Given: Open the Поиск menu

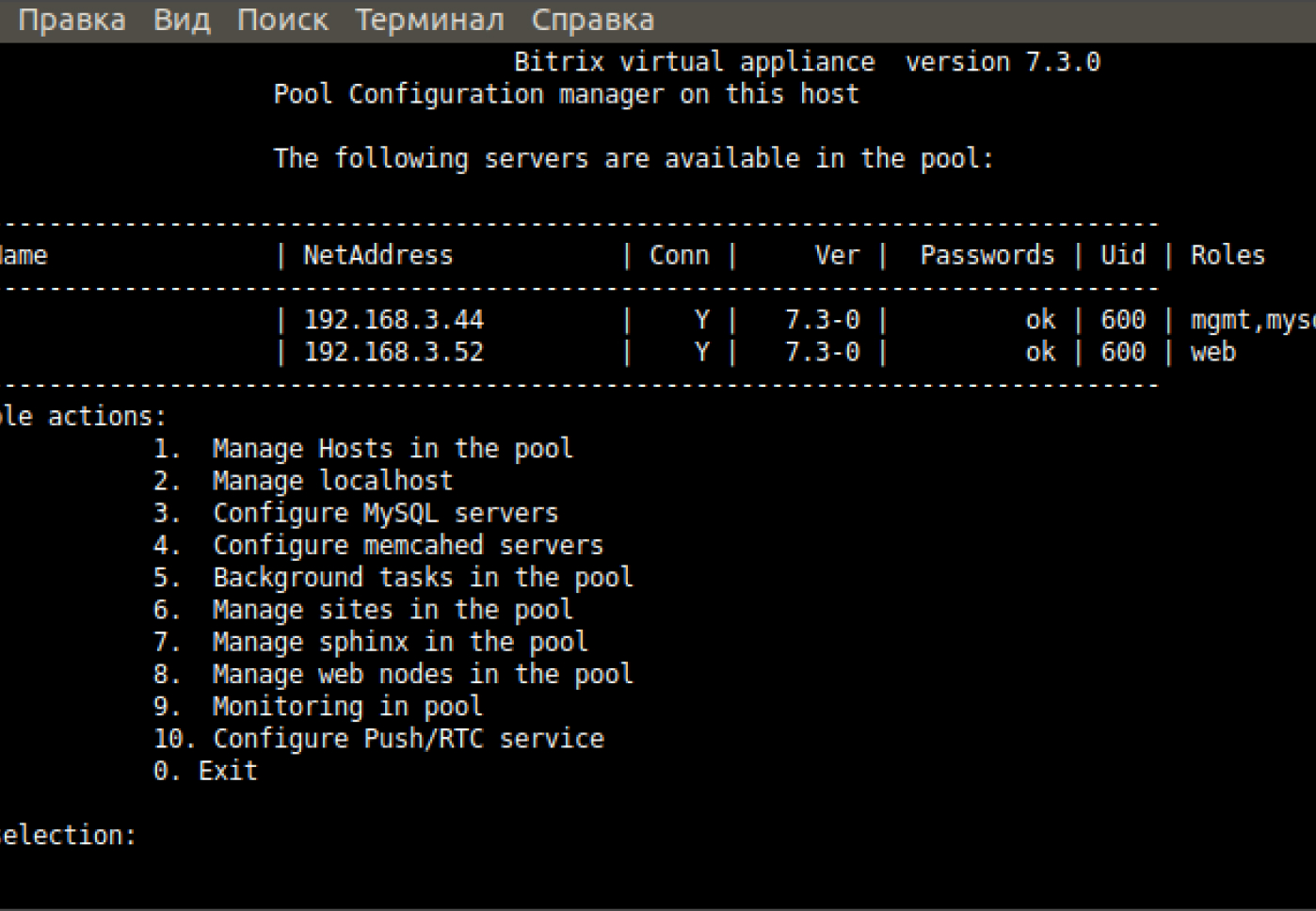Looking at the screenshot, I should tap(282, 20).
